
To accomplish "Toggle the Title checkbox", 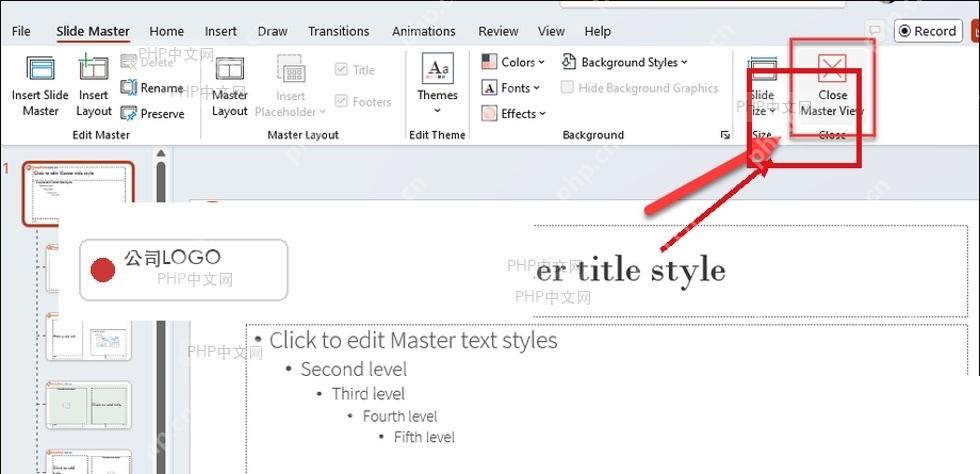I will point(341,69).
